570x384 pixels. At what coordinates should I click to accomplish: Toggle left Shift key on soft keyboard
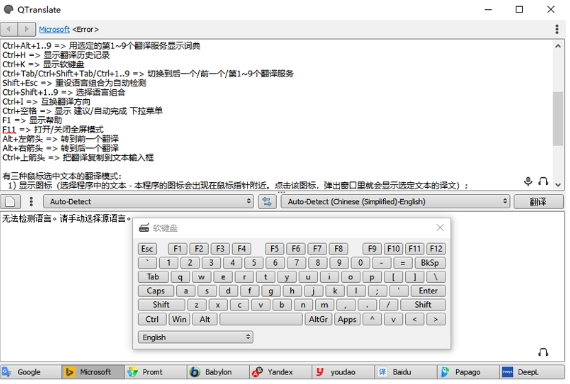click(x=161, y=305)
